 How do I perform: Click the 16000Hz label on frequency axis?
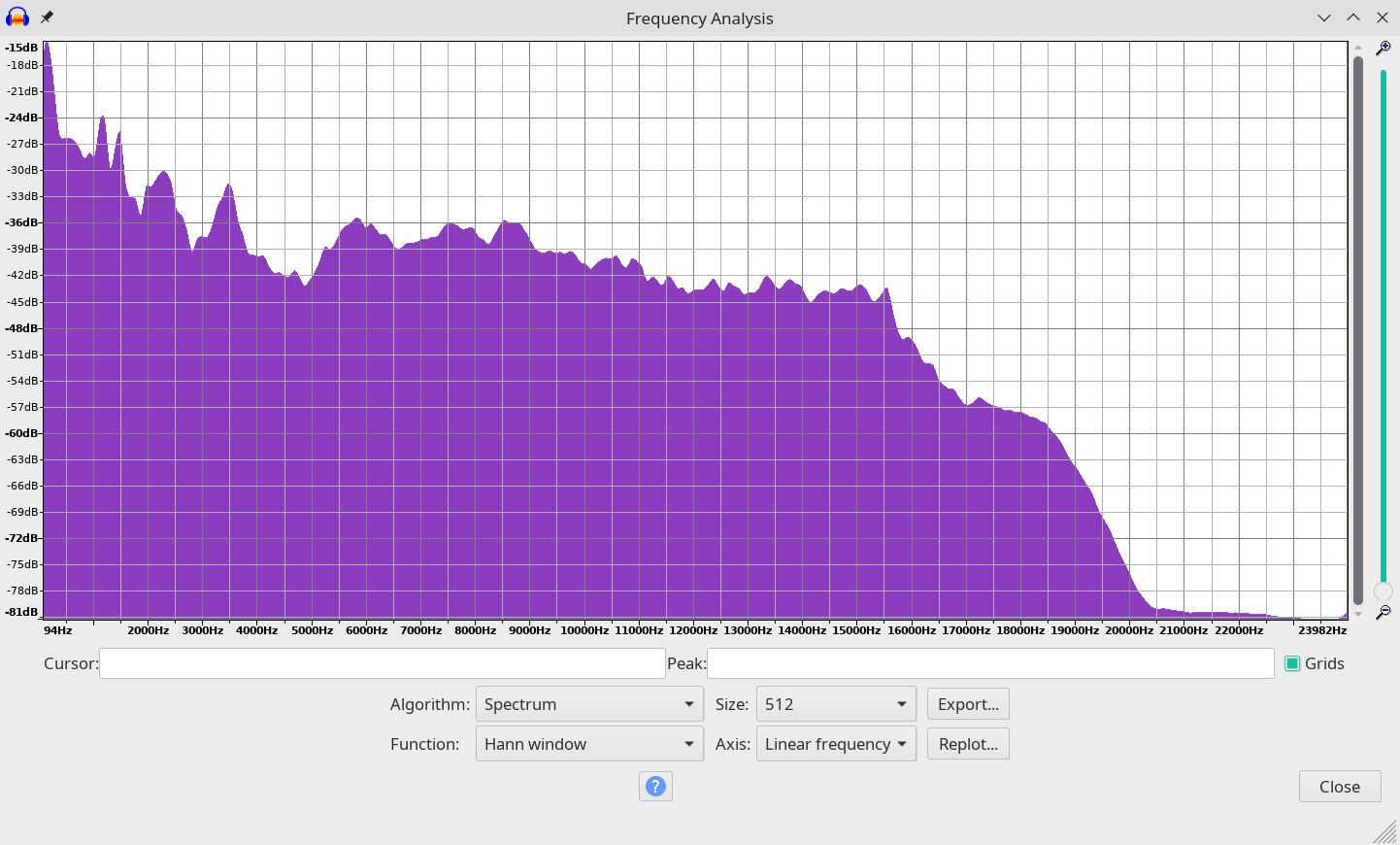(x=912, y=630)
